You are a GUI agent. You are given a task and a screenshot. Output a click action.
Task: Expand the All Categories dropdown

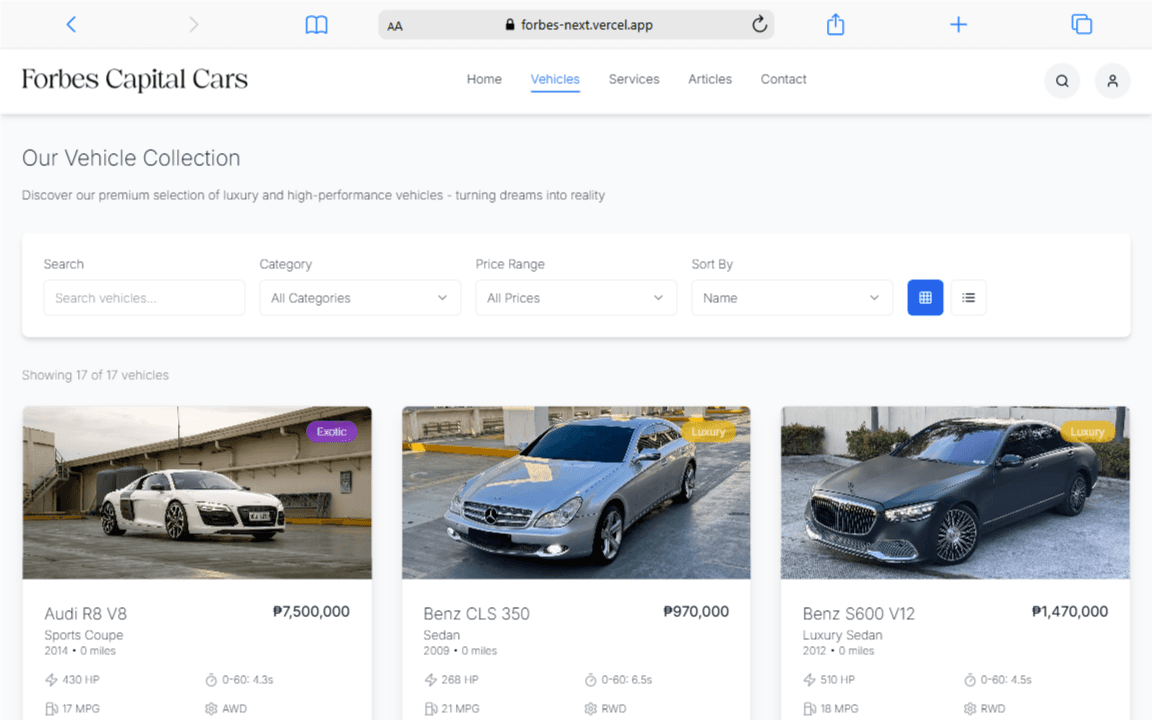point(360,298)
